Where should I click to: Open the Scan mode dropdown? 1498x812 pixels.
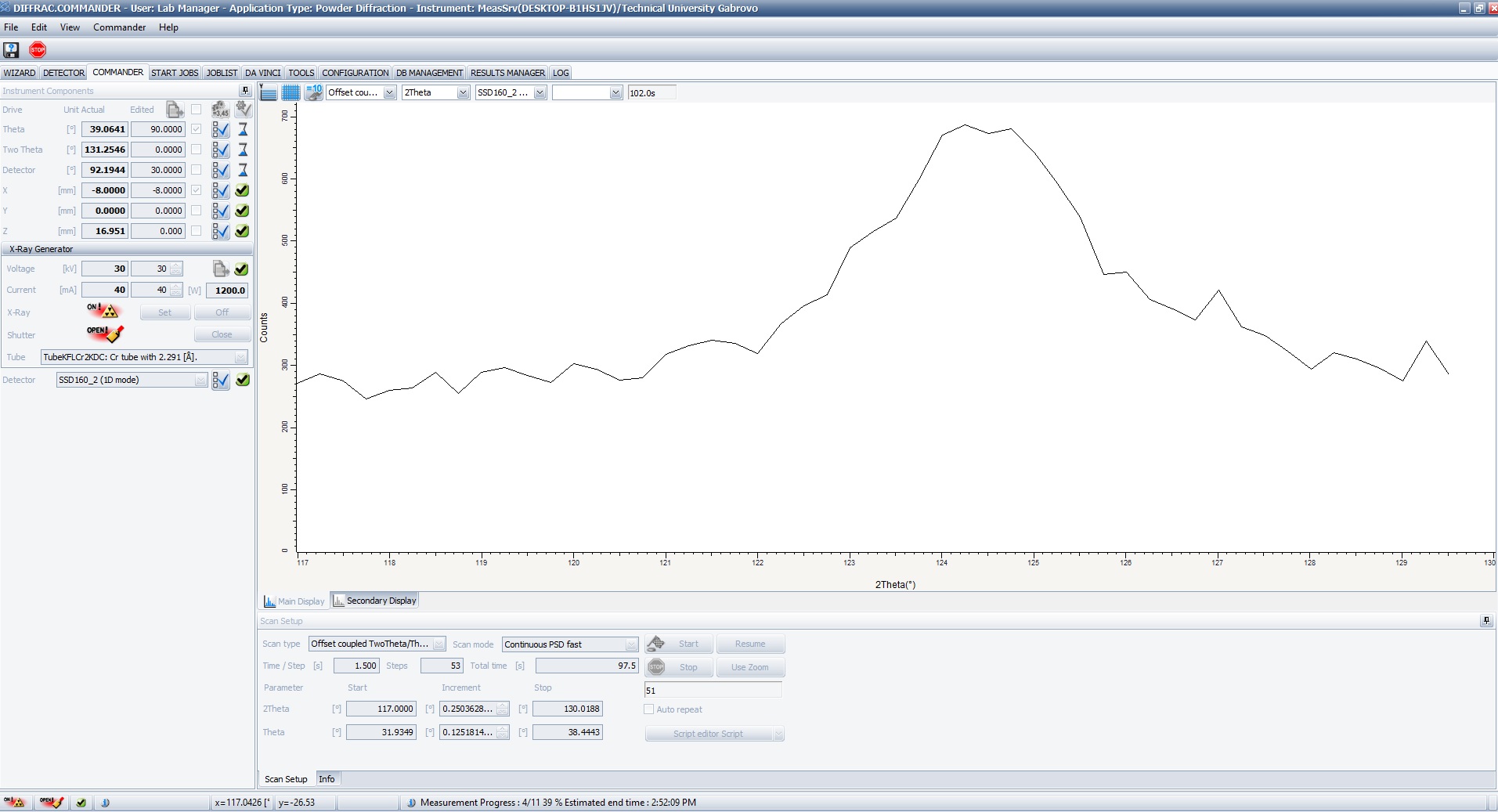631,644
